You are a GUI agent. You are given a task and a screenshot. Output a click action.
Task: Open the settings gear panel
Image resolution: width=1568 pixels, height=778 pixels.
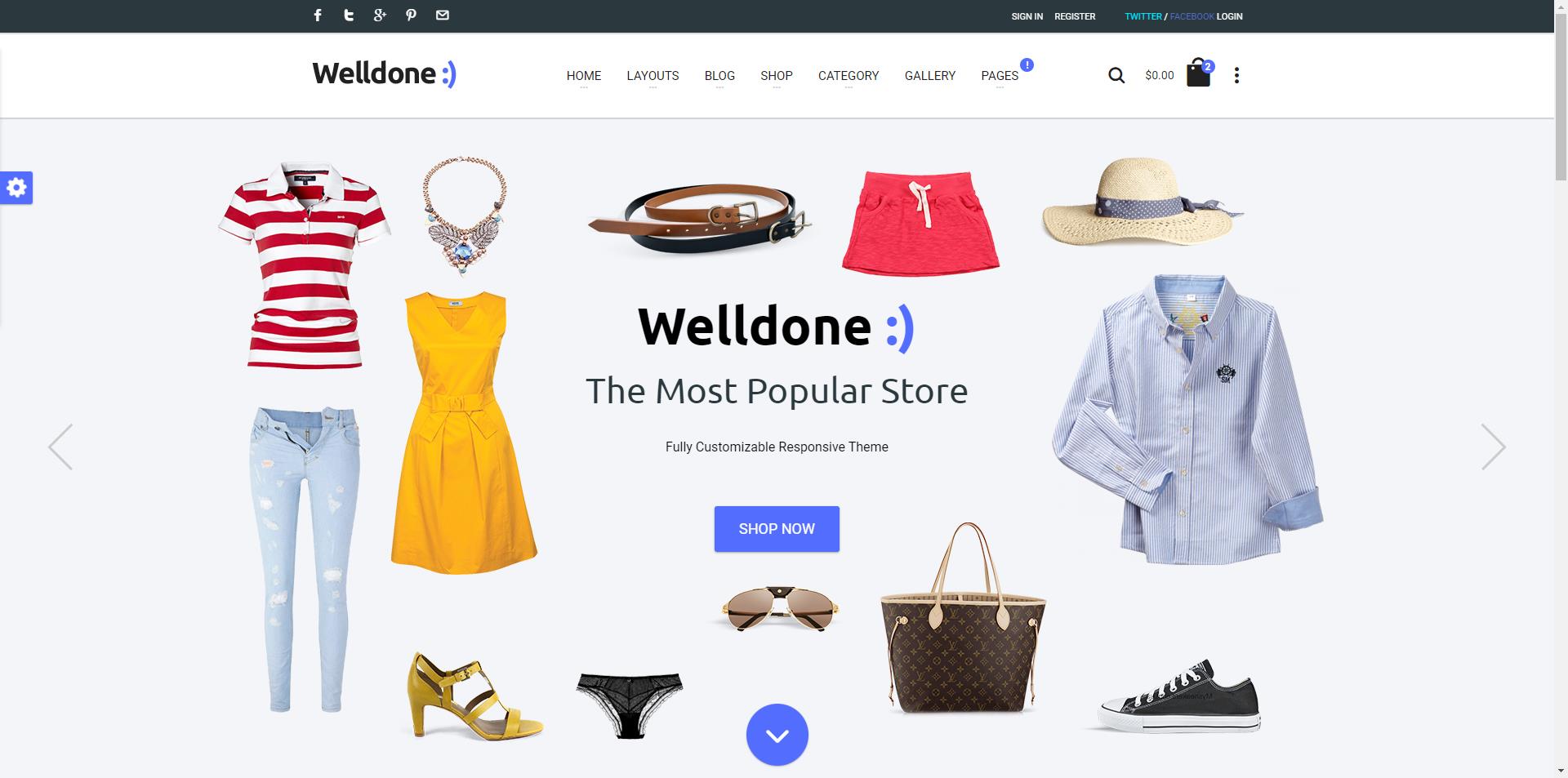click(x=16, y=188)
